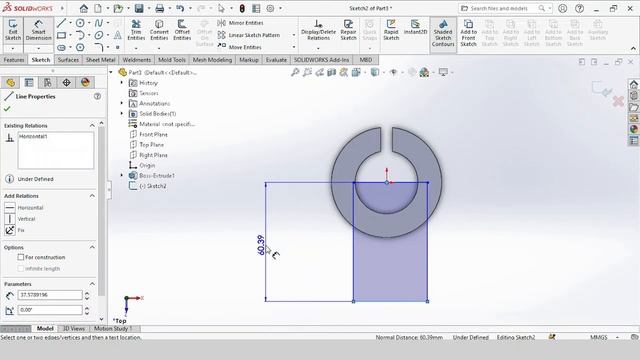Click the Convert Entities tool
This screenshot has height=360, width=640.
point(159,30)
